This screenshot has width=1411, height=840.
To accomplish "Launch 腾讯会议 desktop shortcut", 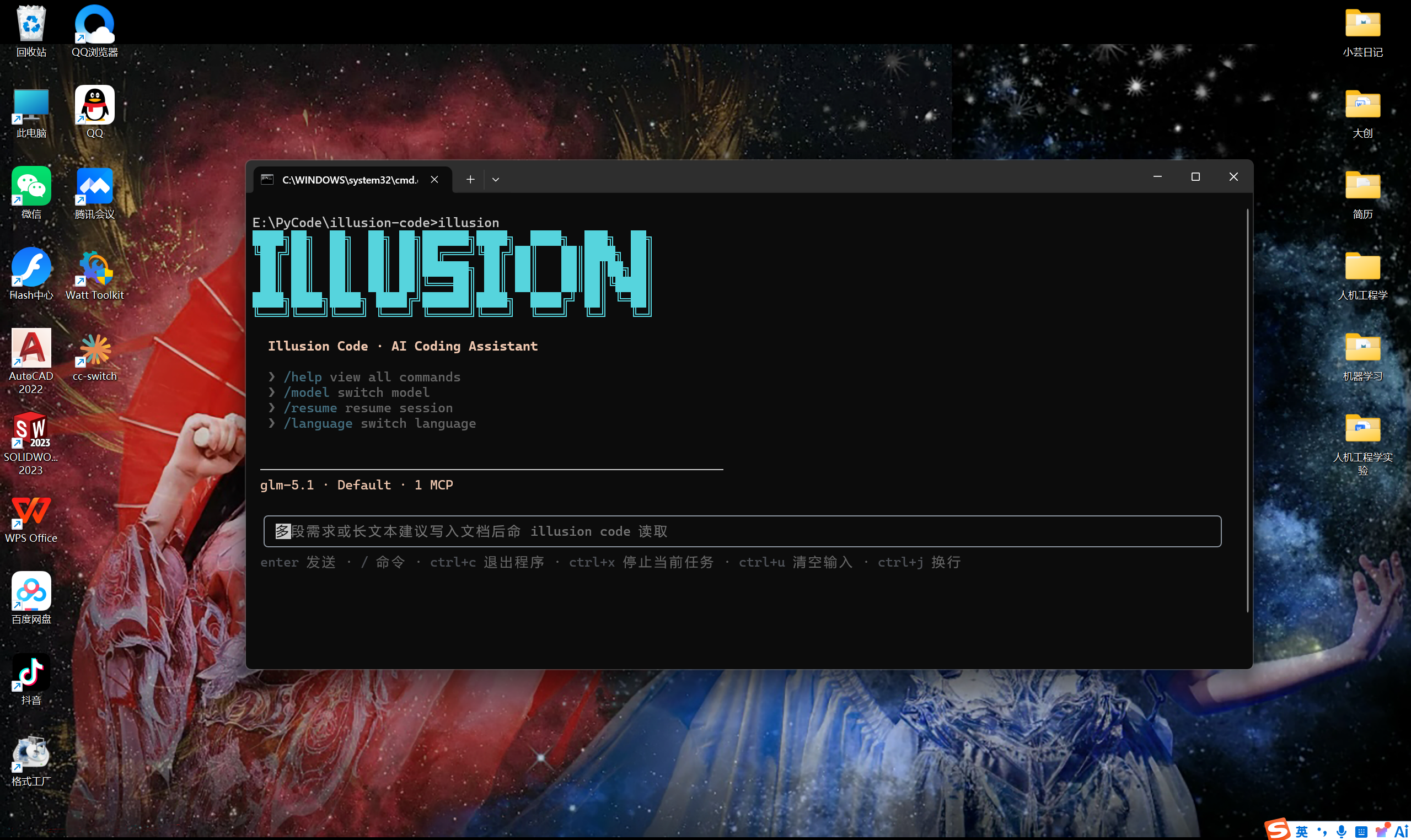I will (94, 193).
